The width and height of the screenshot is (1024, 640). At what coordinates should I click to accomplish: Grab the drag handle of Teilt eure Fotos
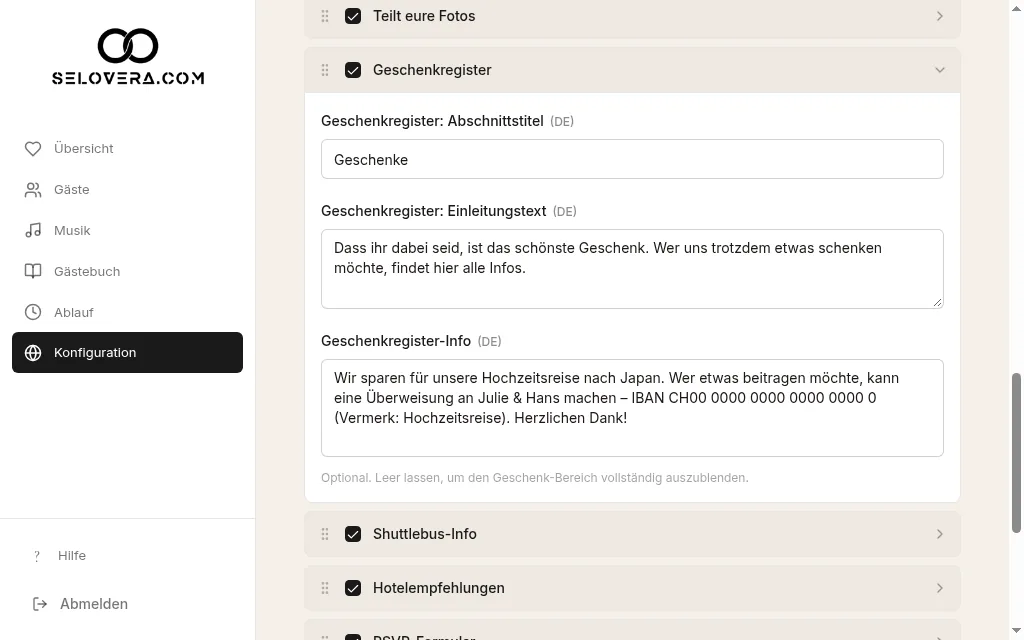click(x=325, y=16)
